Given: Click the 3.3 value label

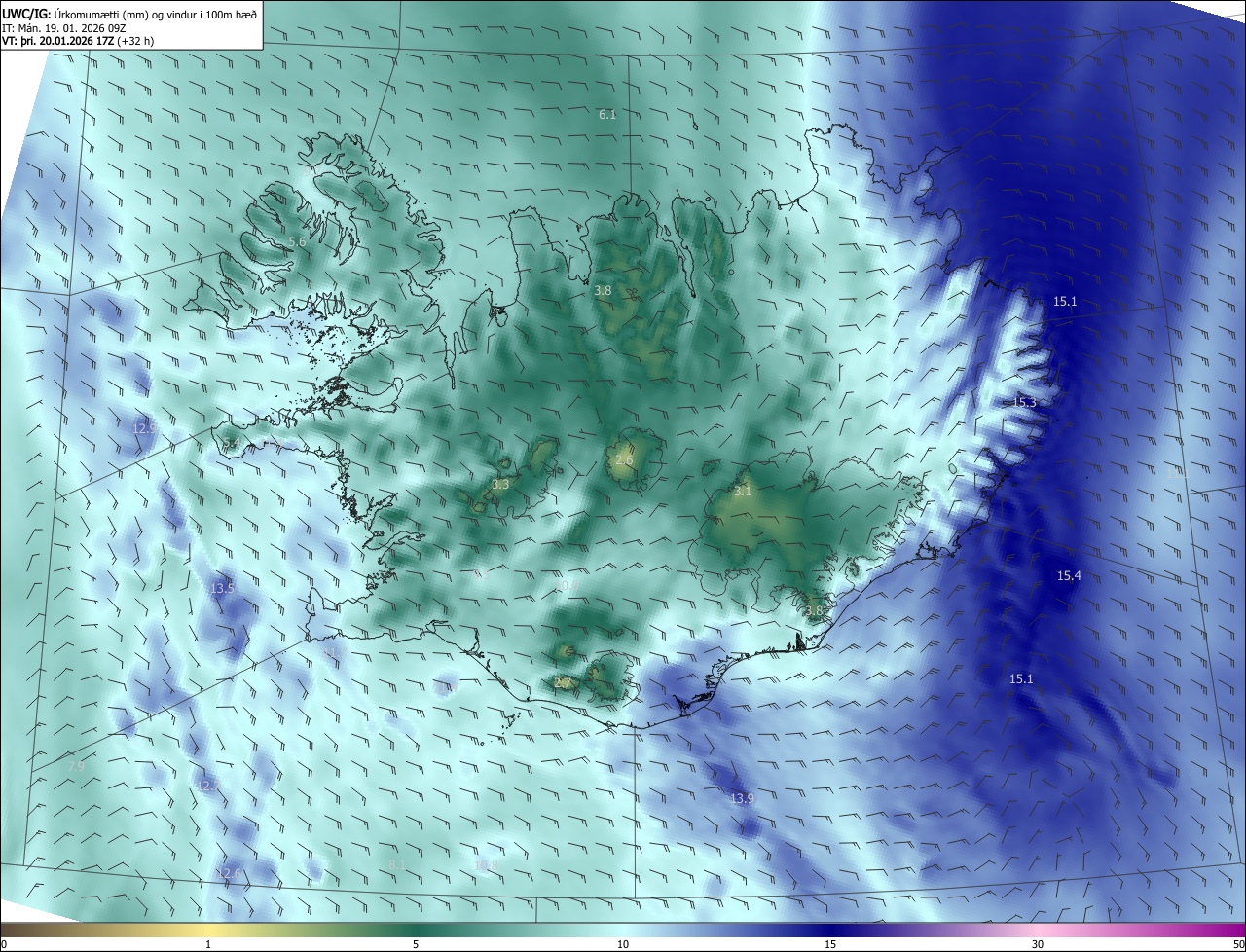Looking at the screenshot, I should [500, 484].
